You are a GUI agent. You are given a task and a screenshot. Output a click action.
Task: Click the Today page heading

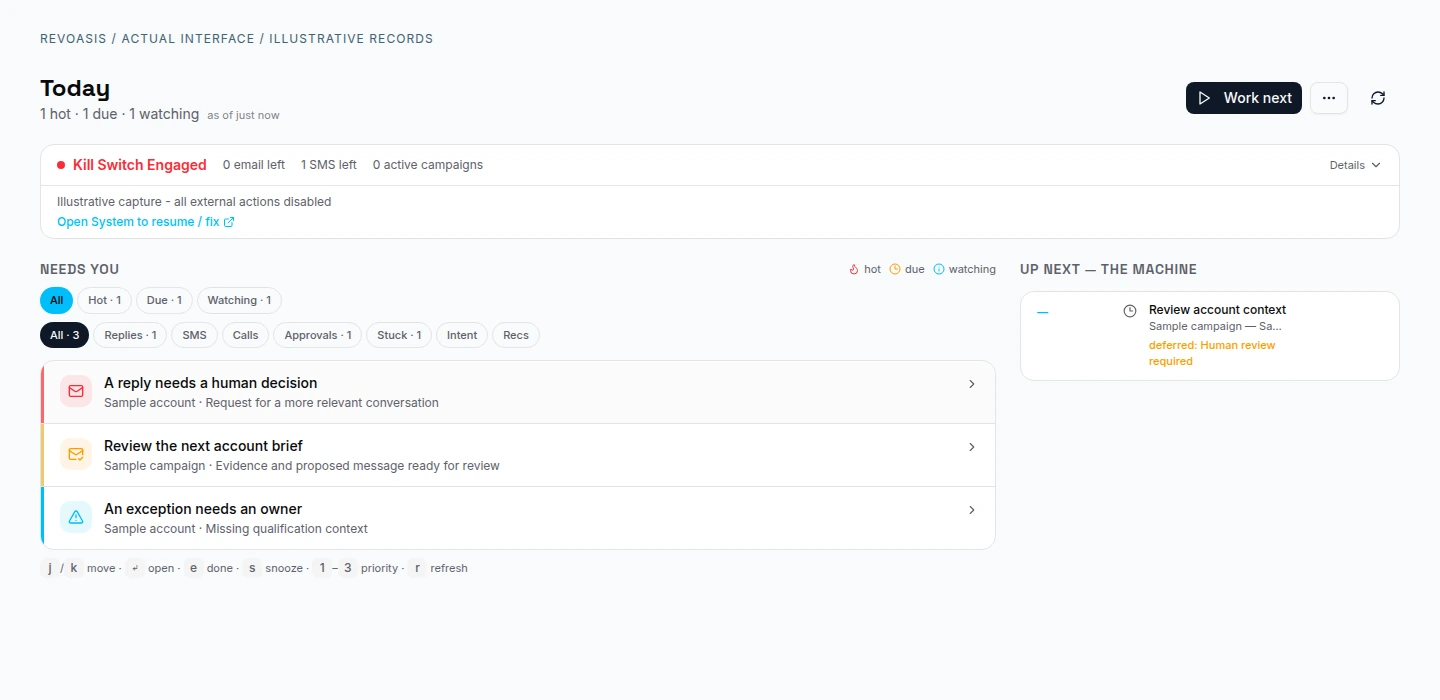pyautogui.click(x=75, y=88)
